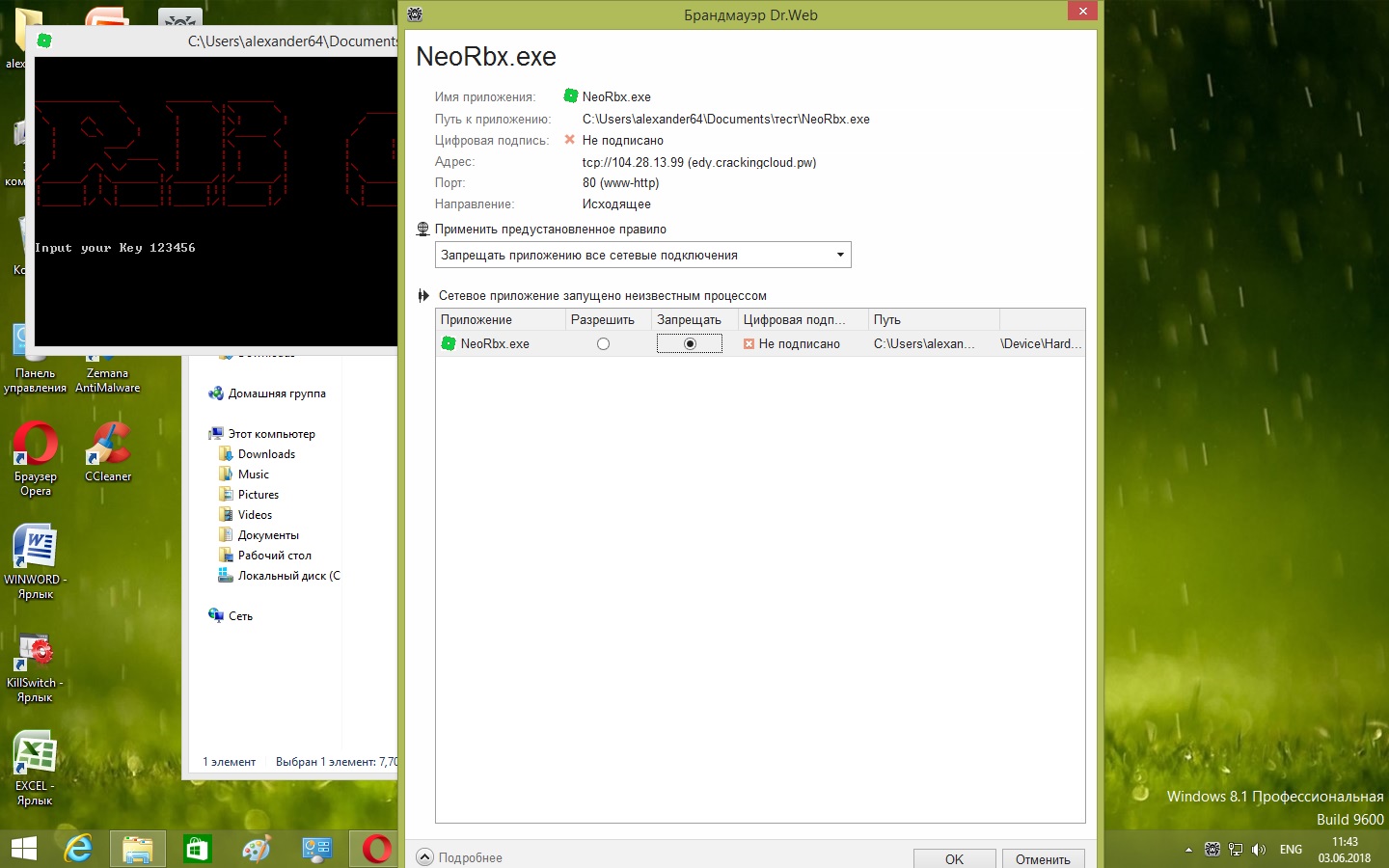
Task: Show hidden tray icons arrow
Action: (1188, 850)
